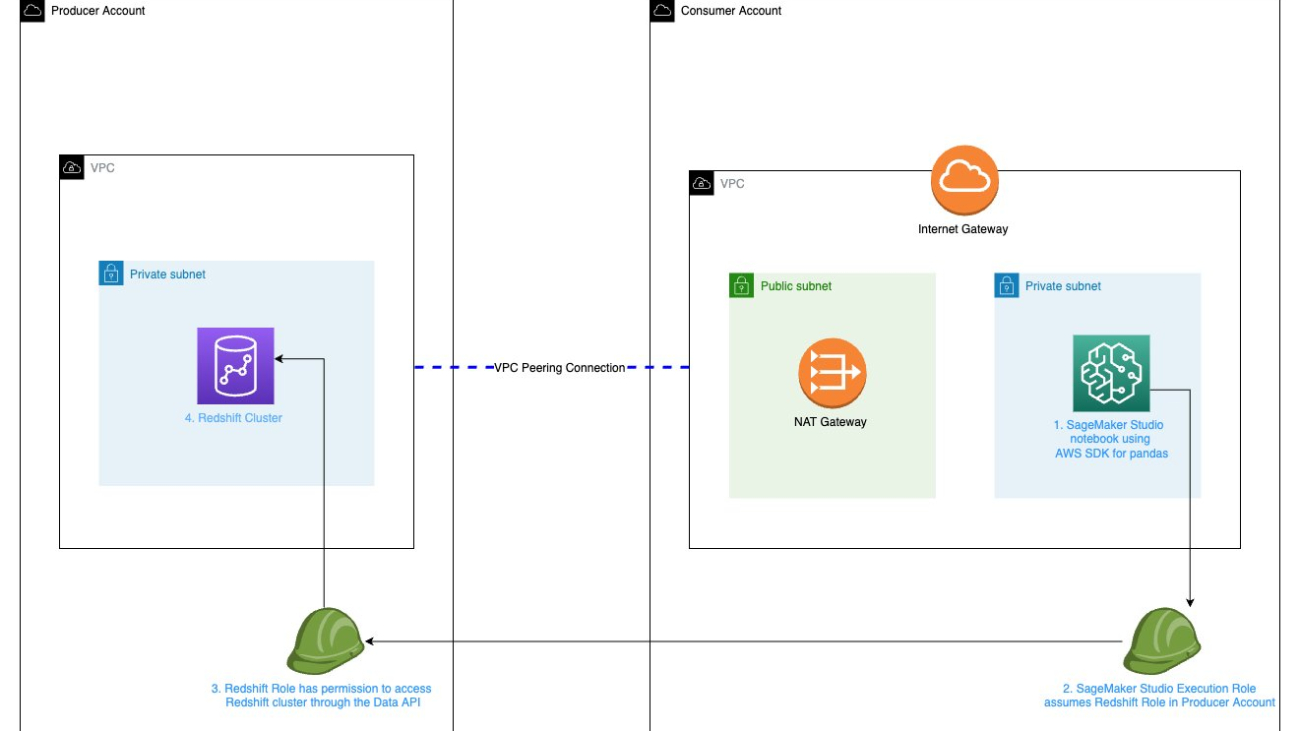Select the "Consumer Account" label

tap(731, 11)
